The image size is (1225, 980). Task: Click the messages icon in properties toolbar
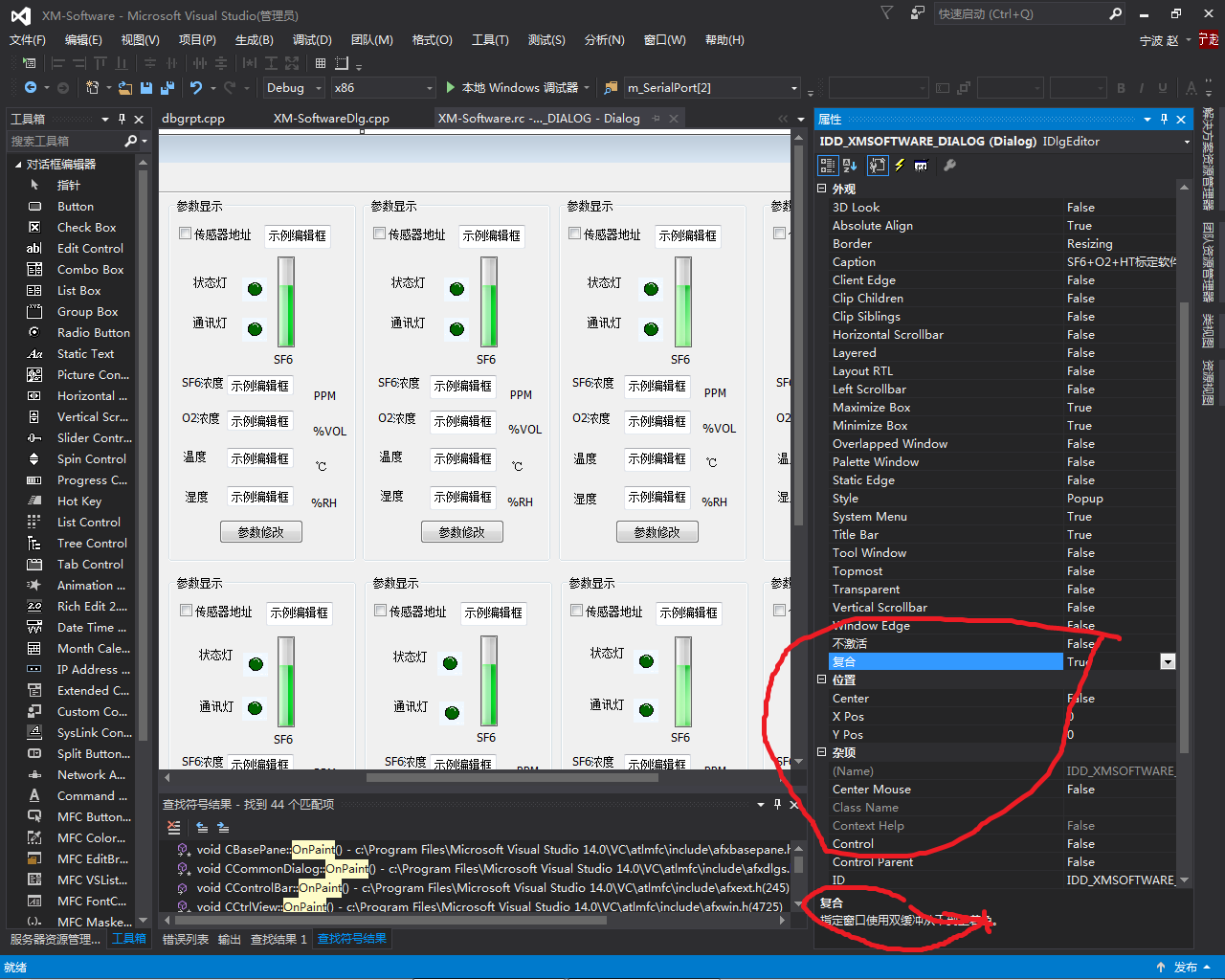click(921, 166)
